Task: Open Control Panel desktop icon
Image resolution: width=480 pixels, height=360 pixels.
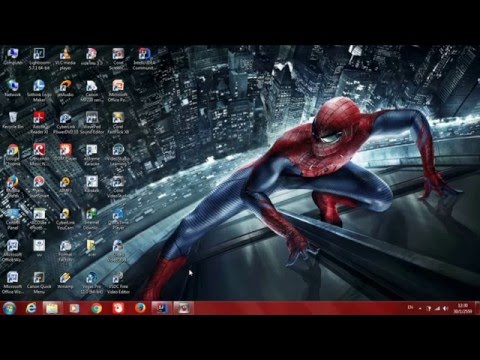Action: [13, 219]
